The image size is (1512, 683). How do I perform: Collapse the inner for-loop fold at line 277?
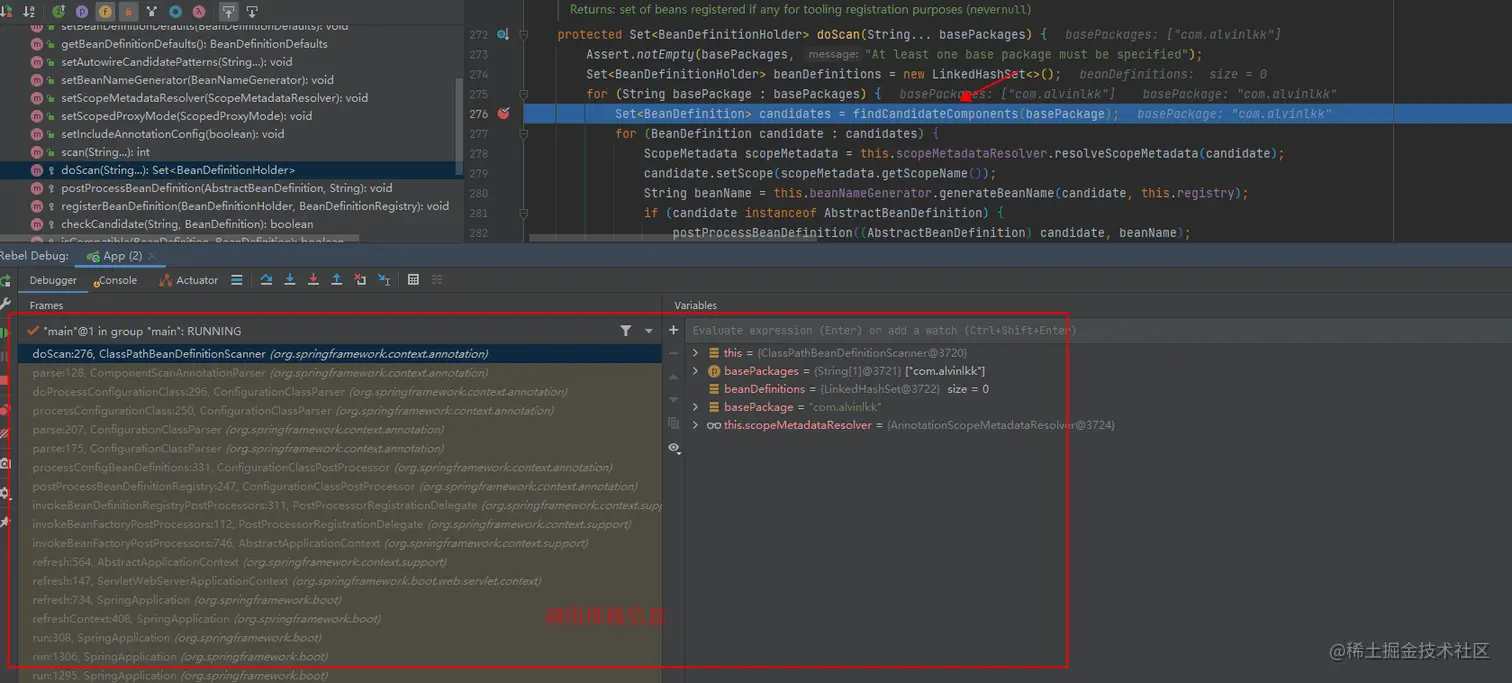point(523,133)
